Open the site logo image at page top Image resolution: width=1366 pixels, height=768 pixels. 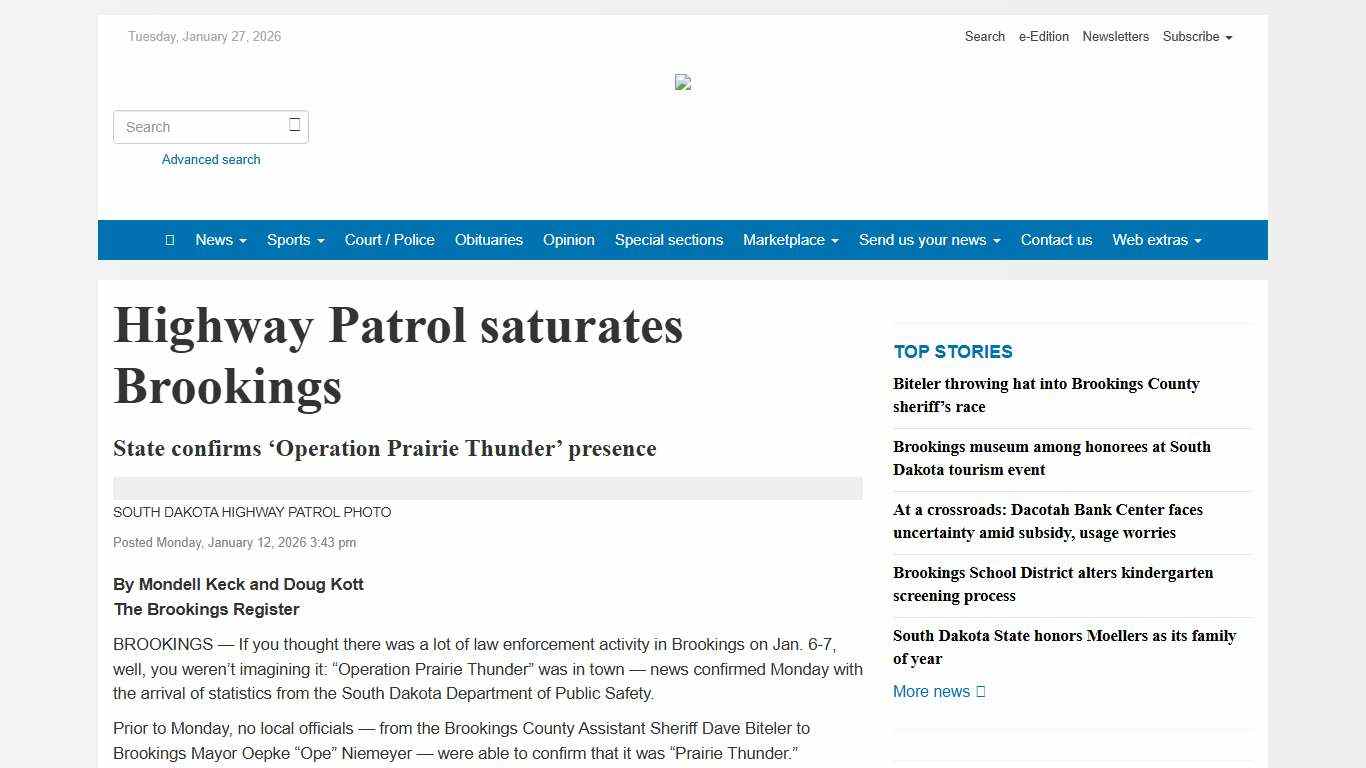tap(683, 82)
